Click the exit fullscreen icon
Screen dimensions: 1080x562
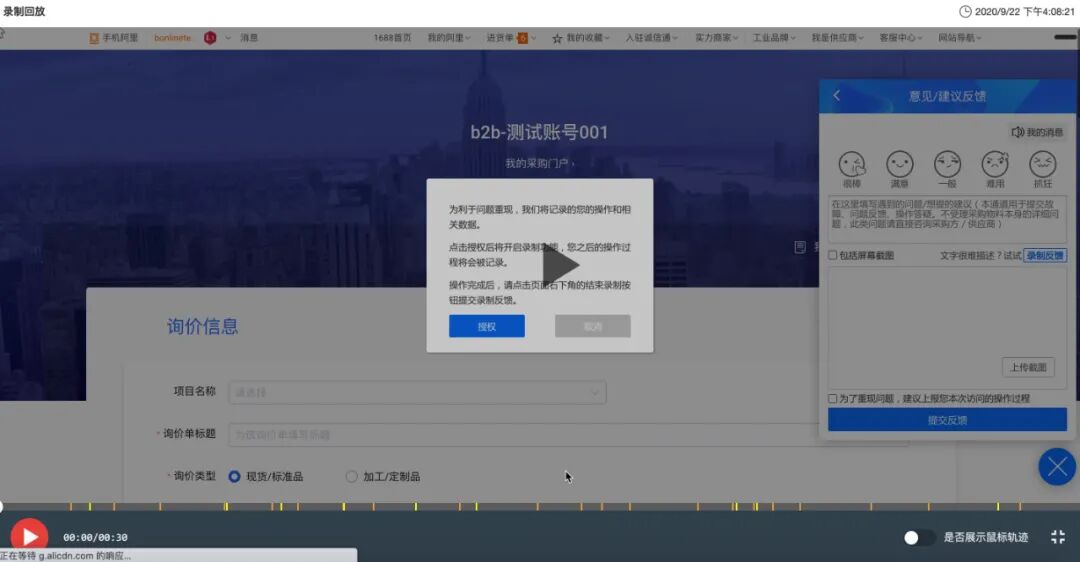point(1058,537)
